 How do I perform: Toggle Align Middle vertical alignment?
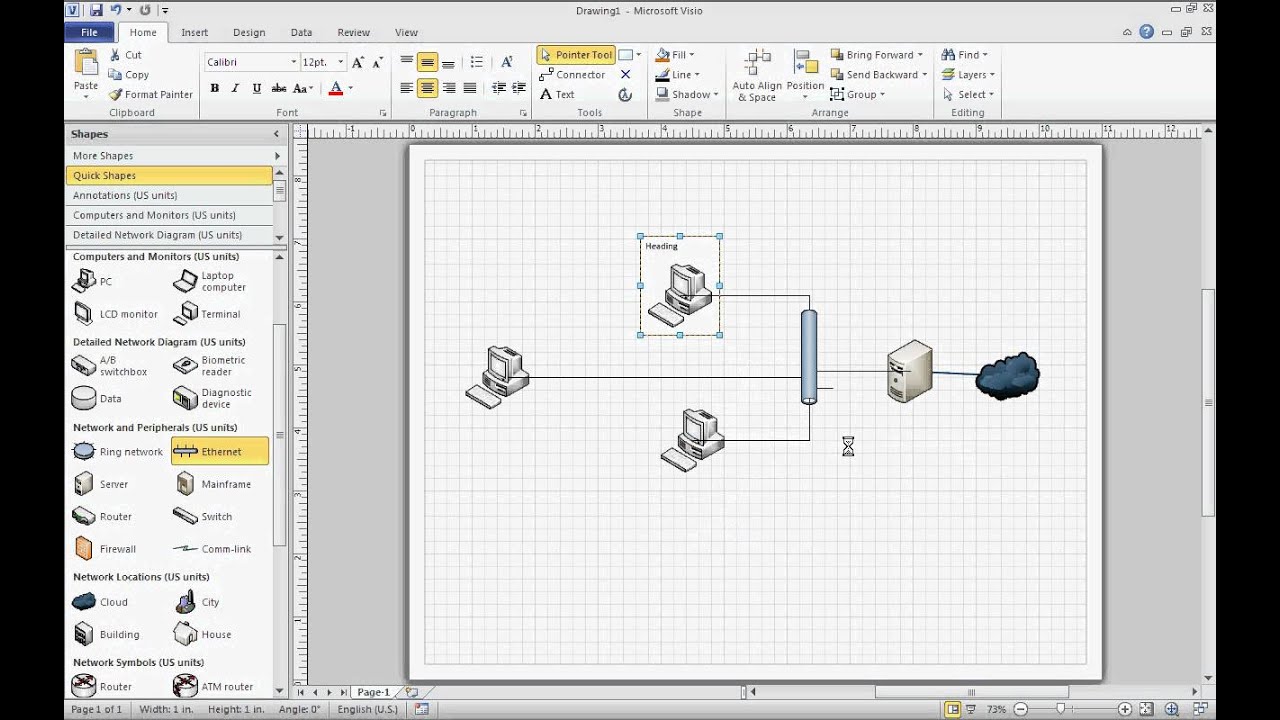427,62
